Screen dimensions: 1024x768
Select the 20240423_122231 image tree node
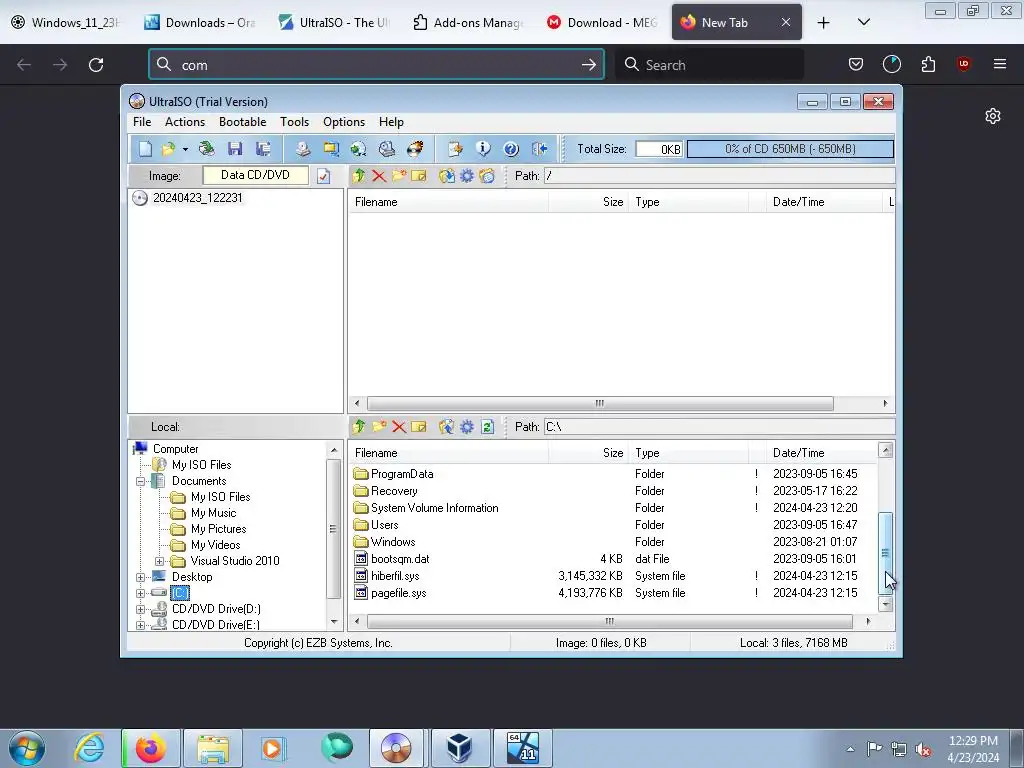tap(197, 198)
